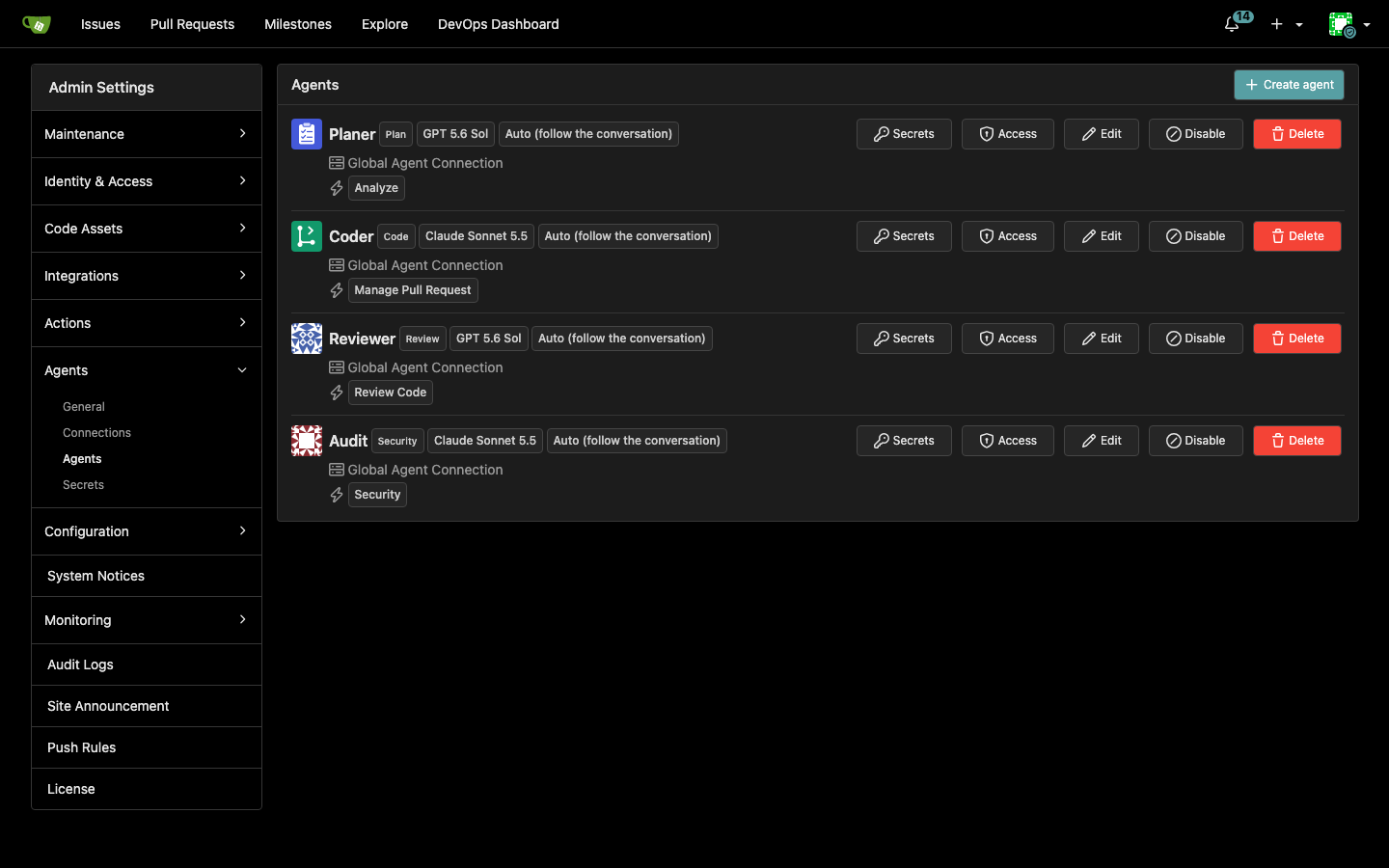Open System Notices
The height and width of the screenshot is (868, 1389).
(x=147, y=576)
